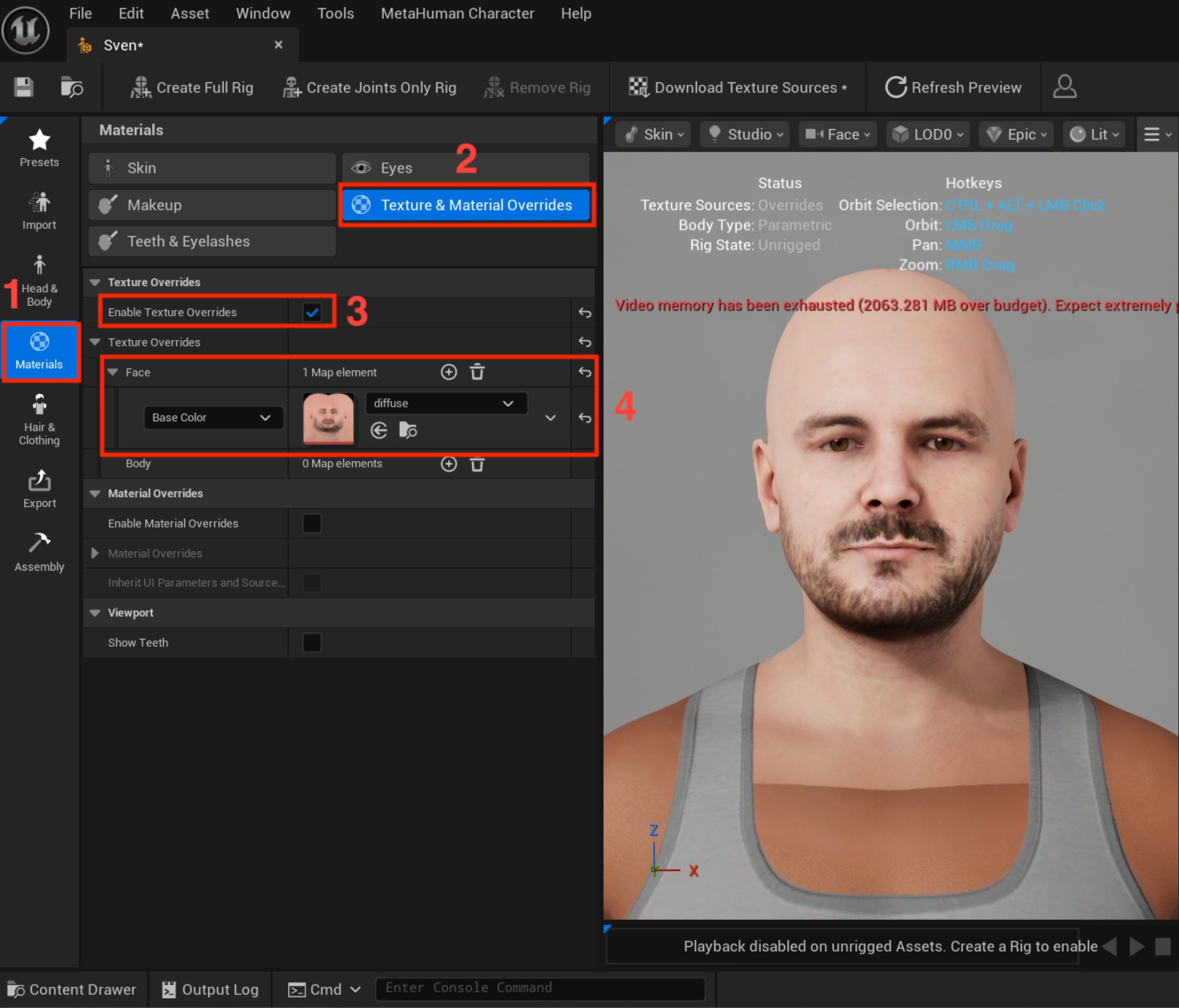Open the LOD0 level of detail dropdown
This screenshot has width=1179, height=1008.
pos(928,134)
